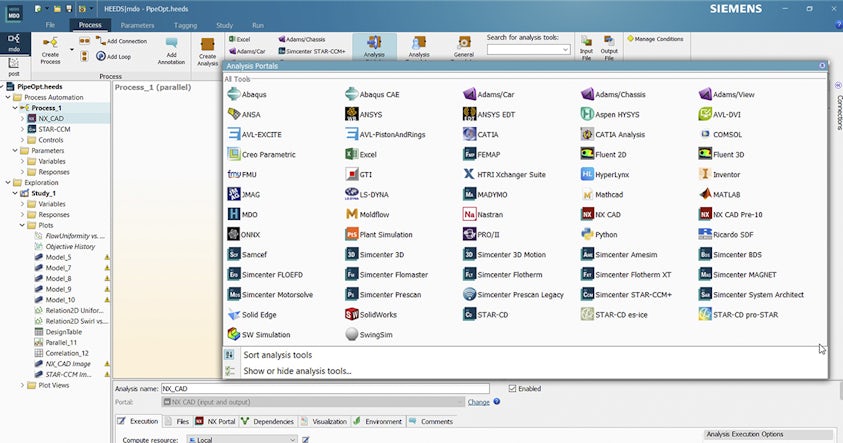
Task: Select the ONNX portal
Action: 244,234
